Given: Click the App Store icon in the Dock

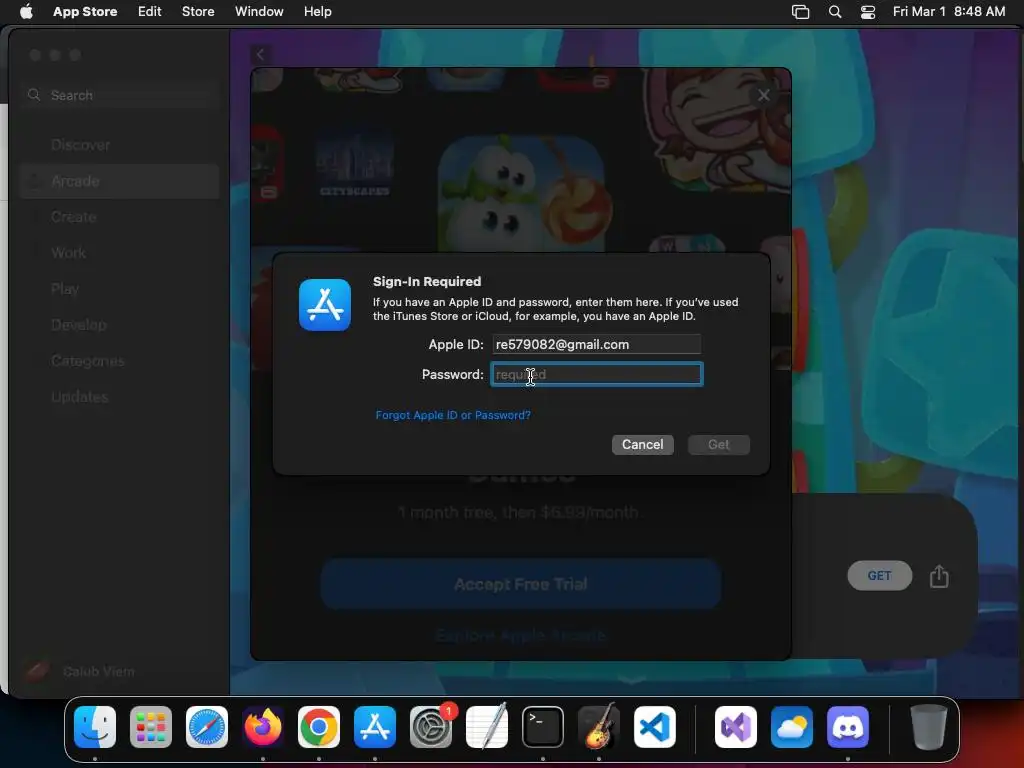Looking at the screenshot, I should 375,727.
